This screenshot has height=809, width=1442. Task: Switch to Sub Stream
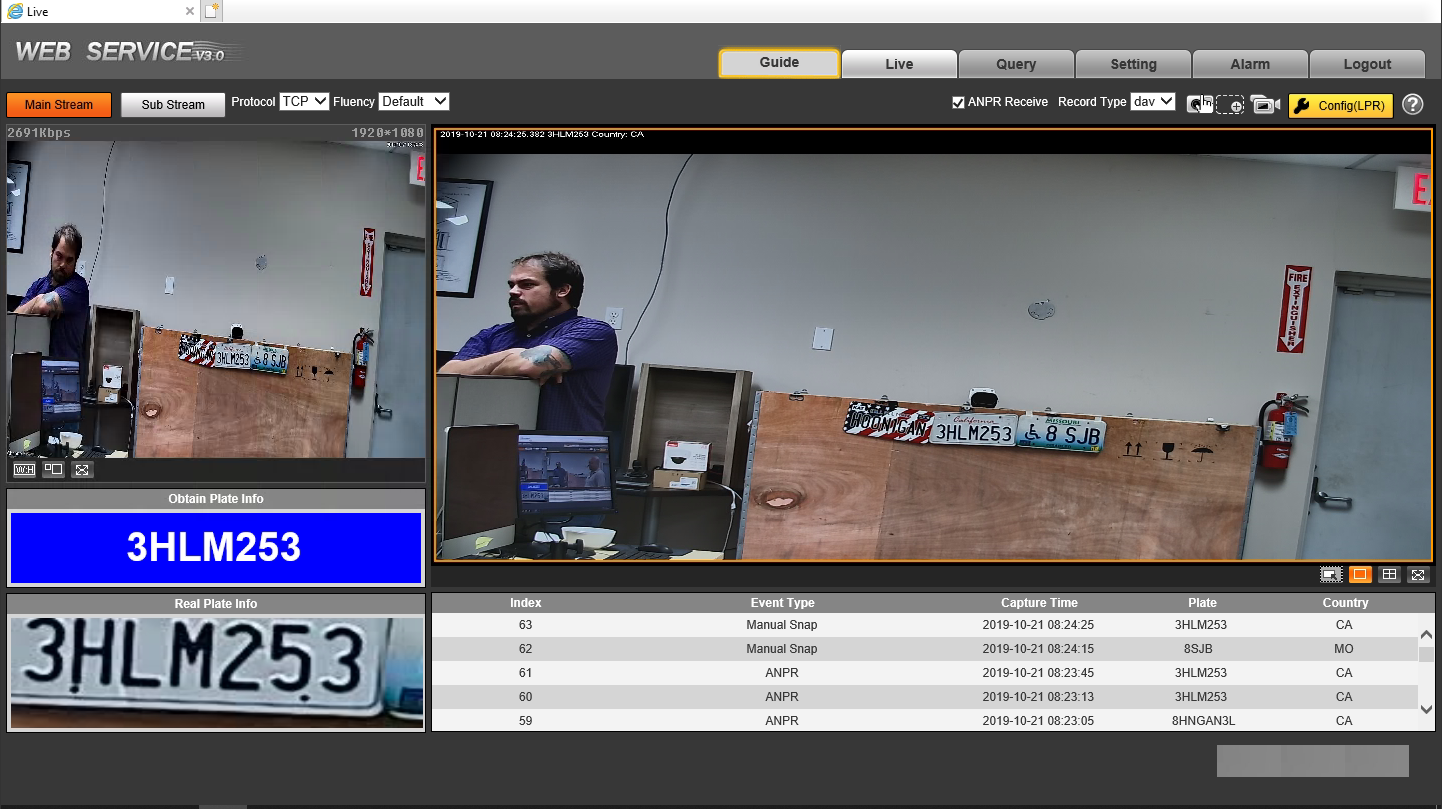tap(173, 105)
